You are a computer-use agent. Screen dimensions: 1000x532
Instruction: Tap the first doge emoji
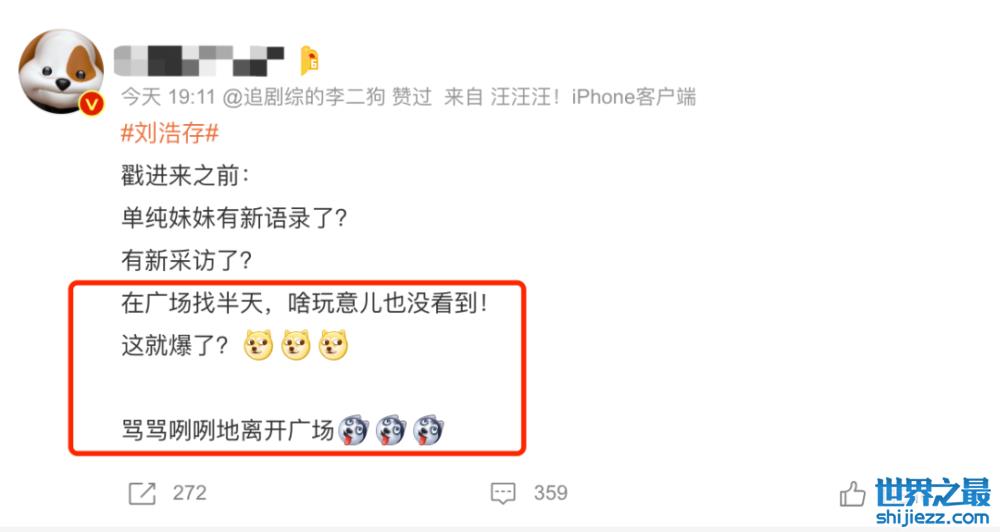pos(258,345)
